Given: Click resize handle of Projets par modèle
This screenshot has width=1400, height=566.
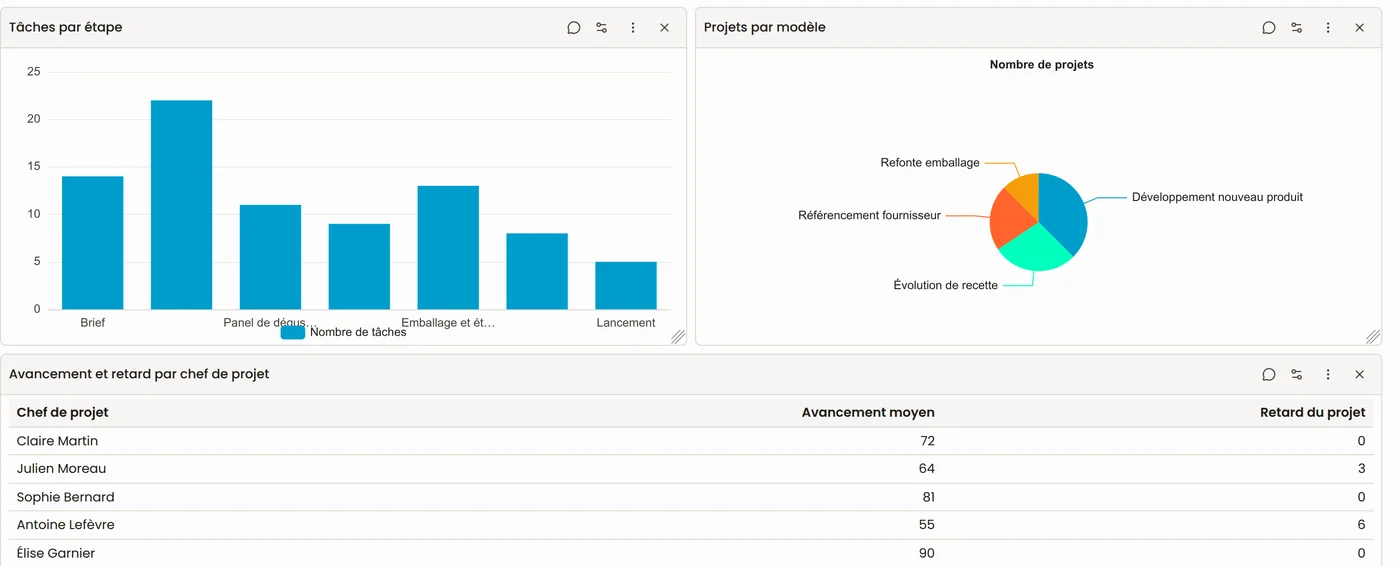Looking at the screenshot, I should (x=1373, y=337).
